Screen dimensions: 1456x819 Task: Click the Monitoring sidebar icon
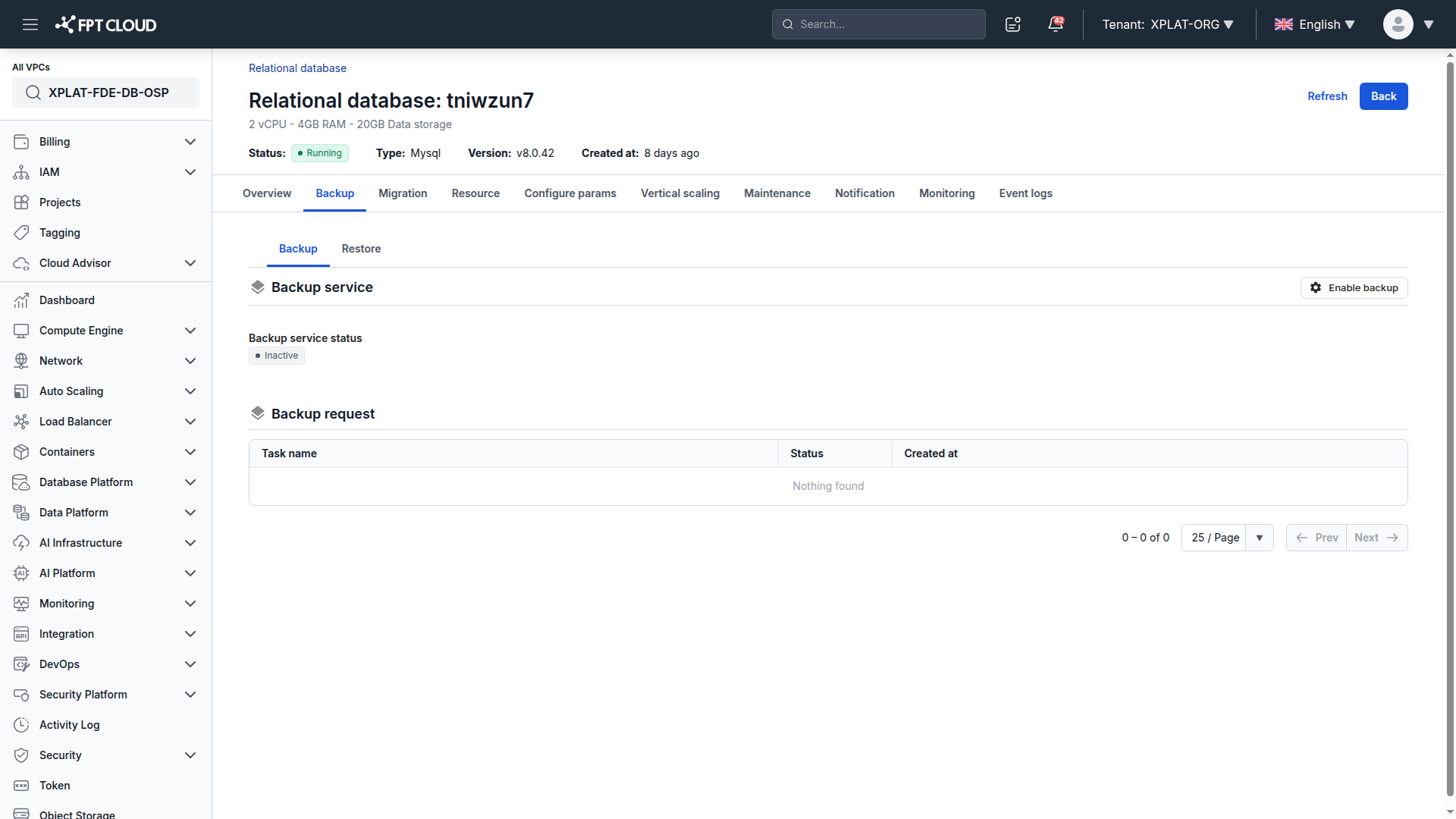[x=21, y=604]
